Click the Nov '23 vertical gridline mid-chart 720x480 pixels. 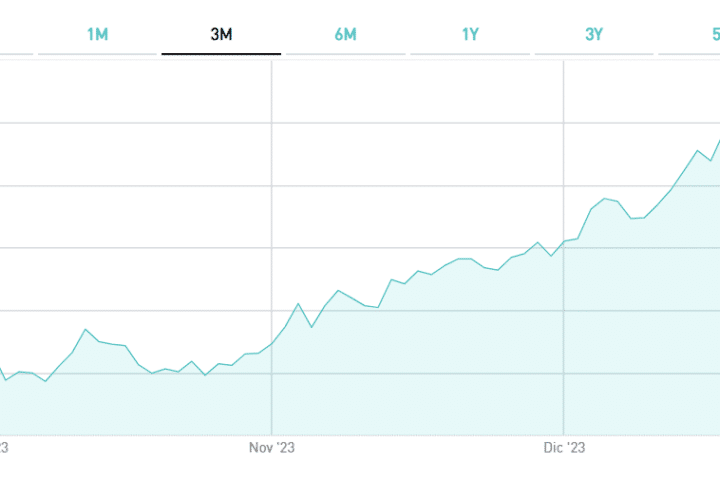click(x=272, y=200)
